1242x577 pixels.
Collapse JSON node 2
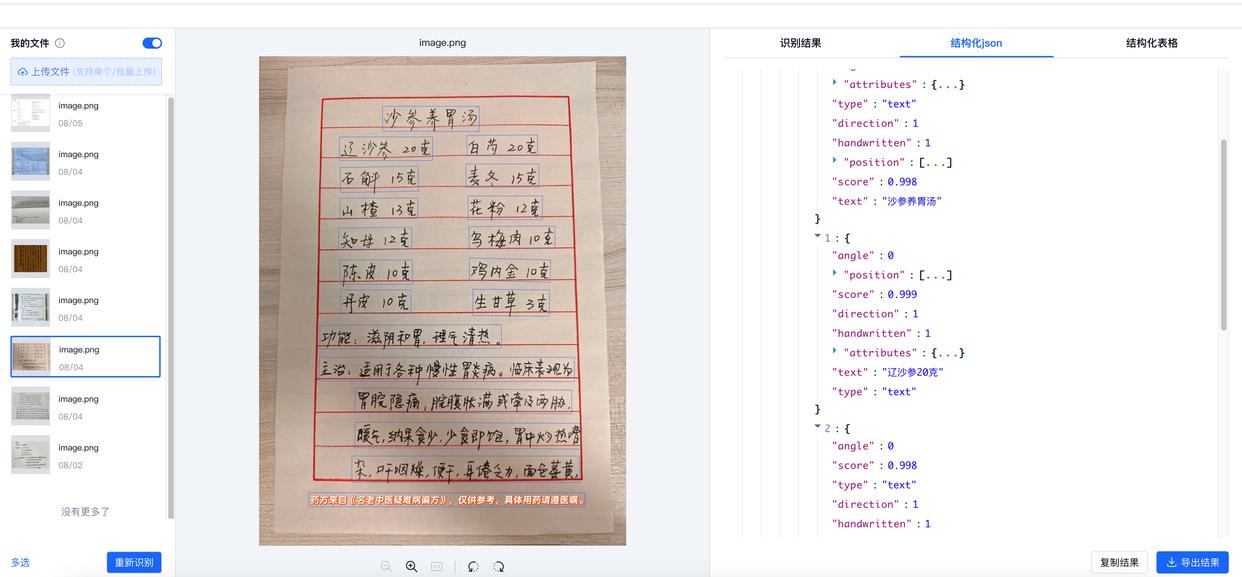click(x=818, y=427)
